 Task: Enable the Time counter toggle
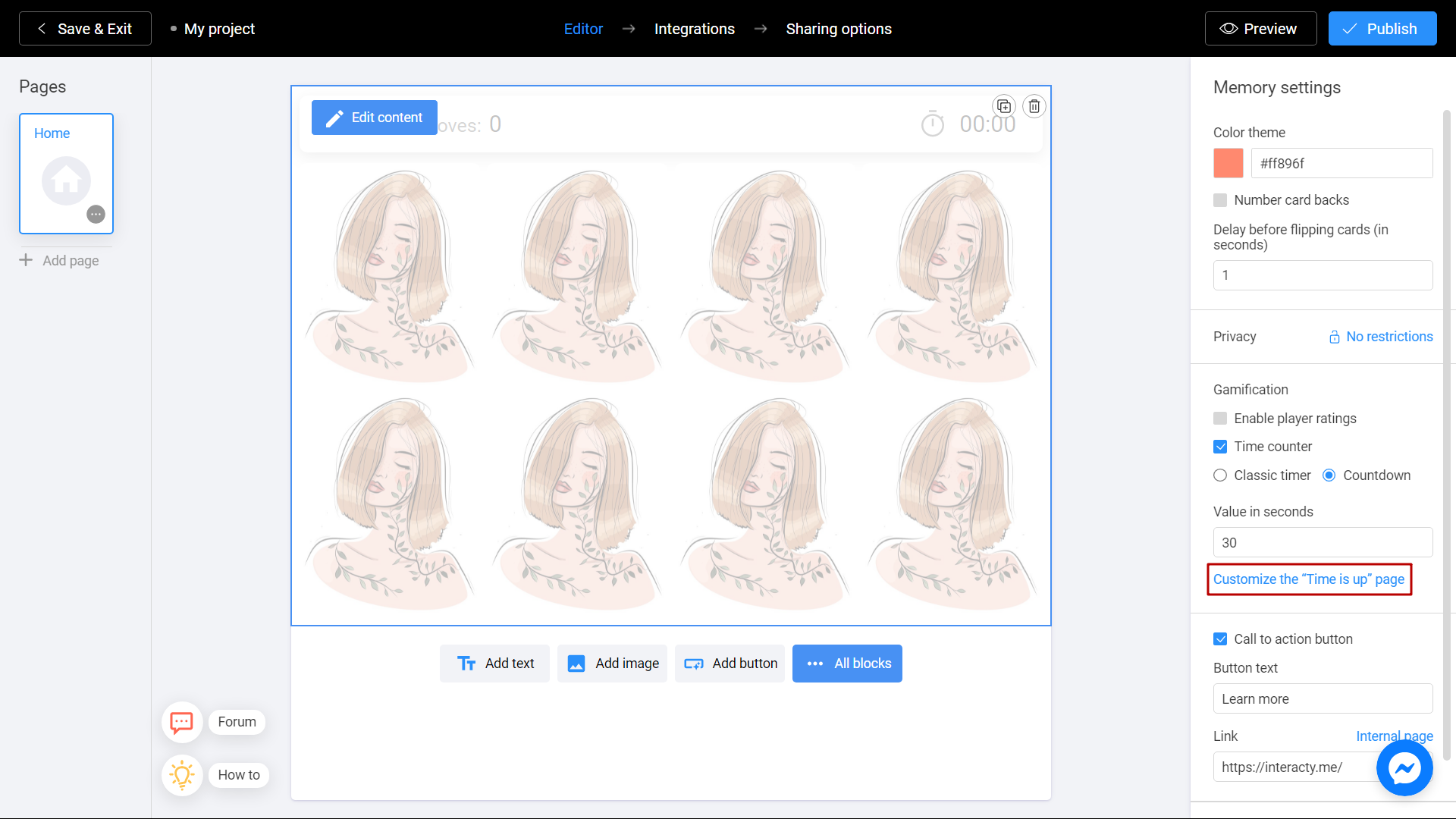1220,446
